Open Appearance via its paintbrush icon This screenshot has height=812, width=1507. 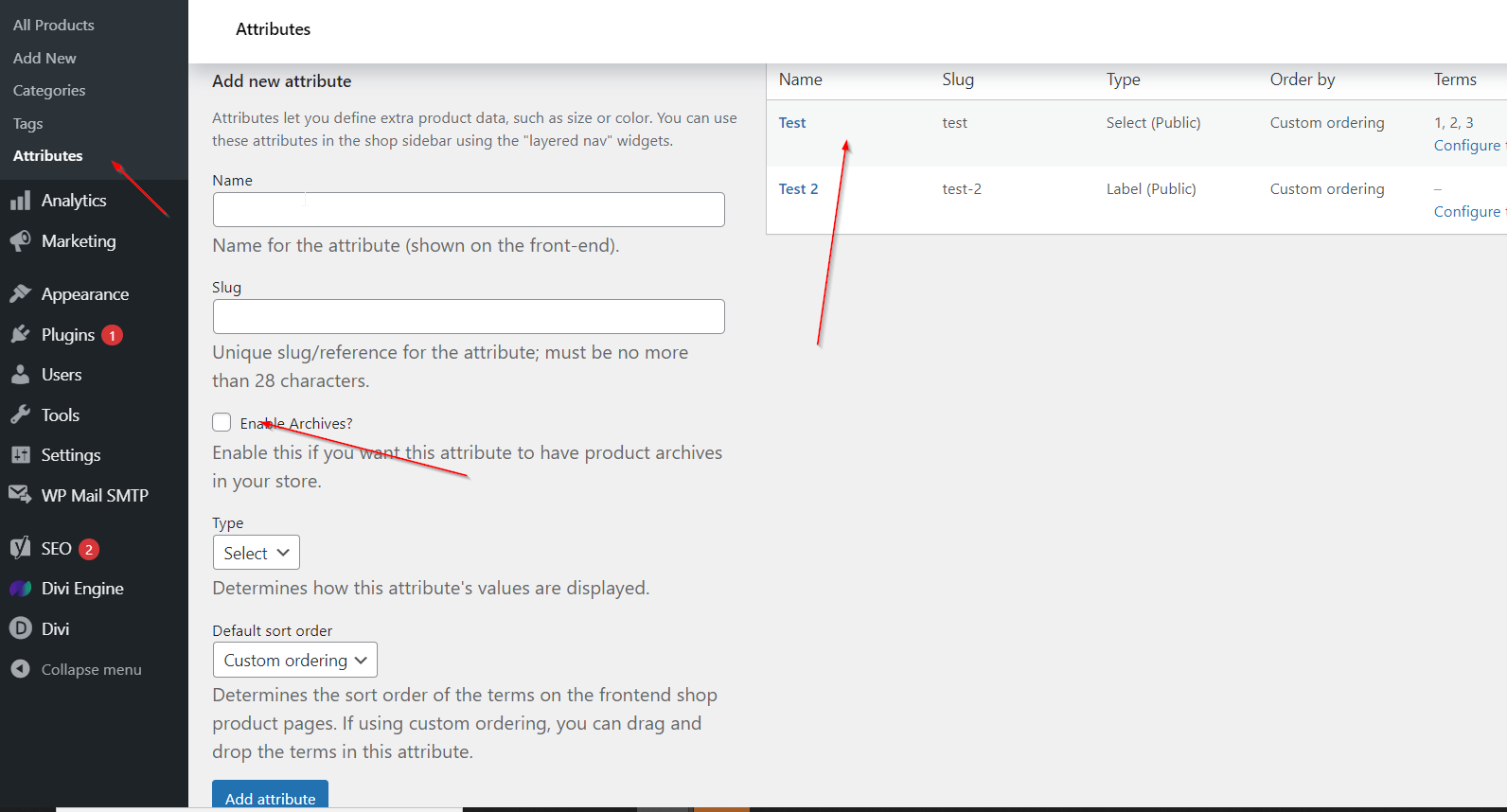tap(20, 294)
